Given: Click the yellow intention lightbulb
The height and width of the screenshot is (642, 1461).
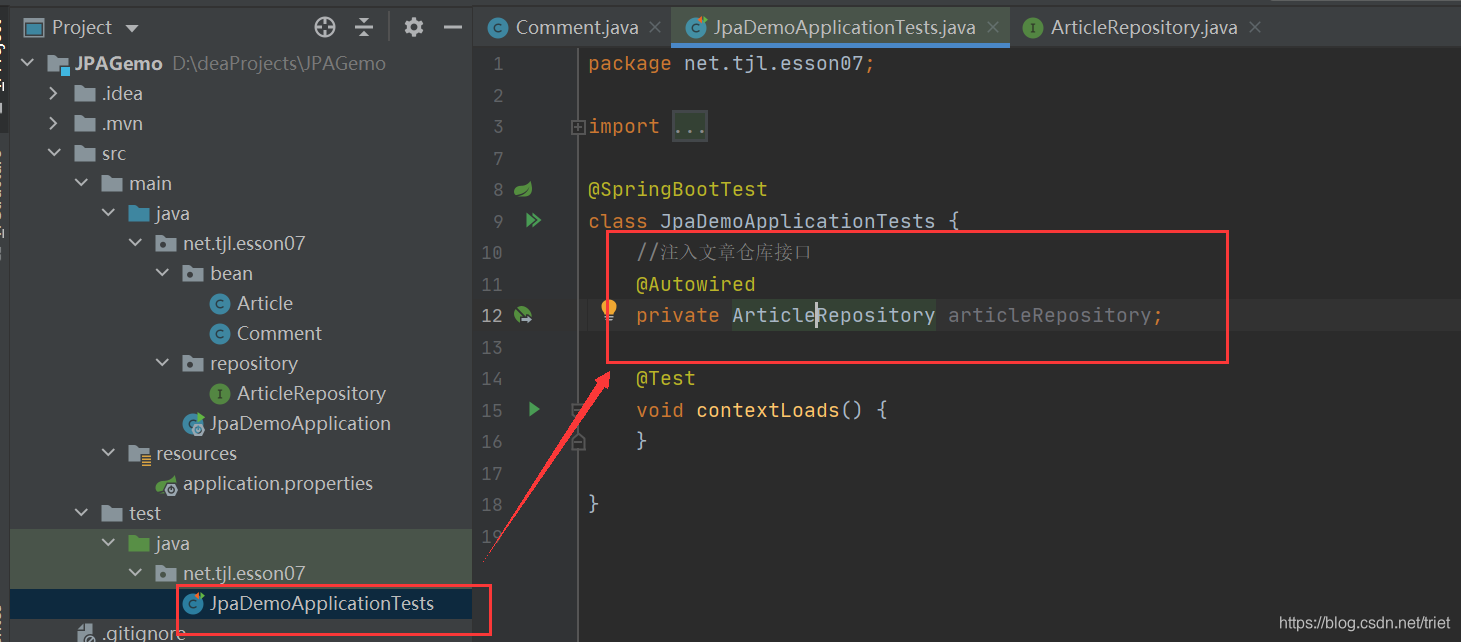Looking at the screenshot, I should click(x=609, y=310).
